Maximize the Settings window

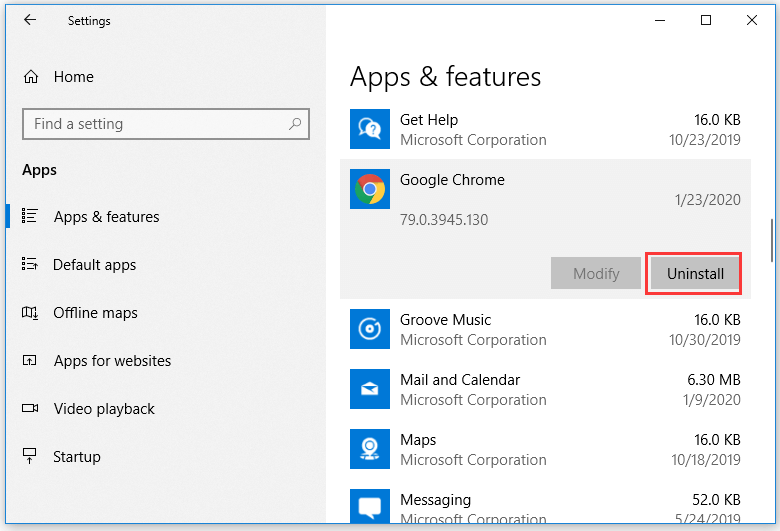coord(705,20)
